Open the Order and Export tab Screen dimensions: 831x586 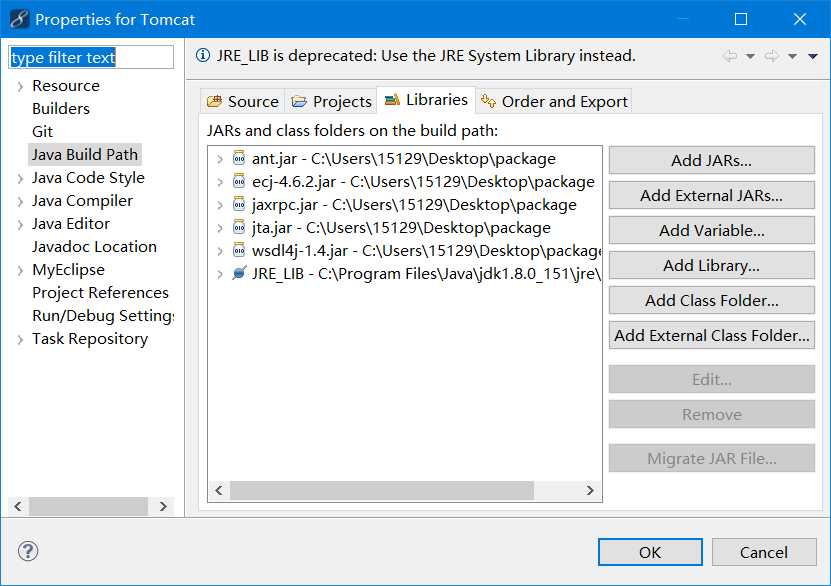click(554, 101)
